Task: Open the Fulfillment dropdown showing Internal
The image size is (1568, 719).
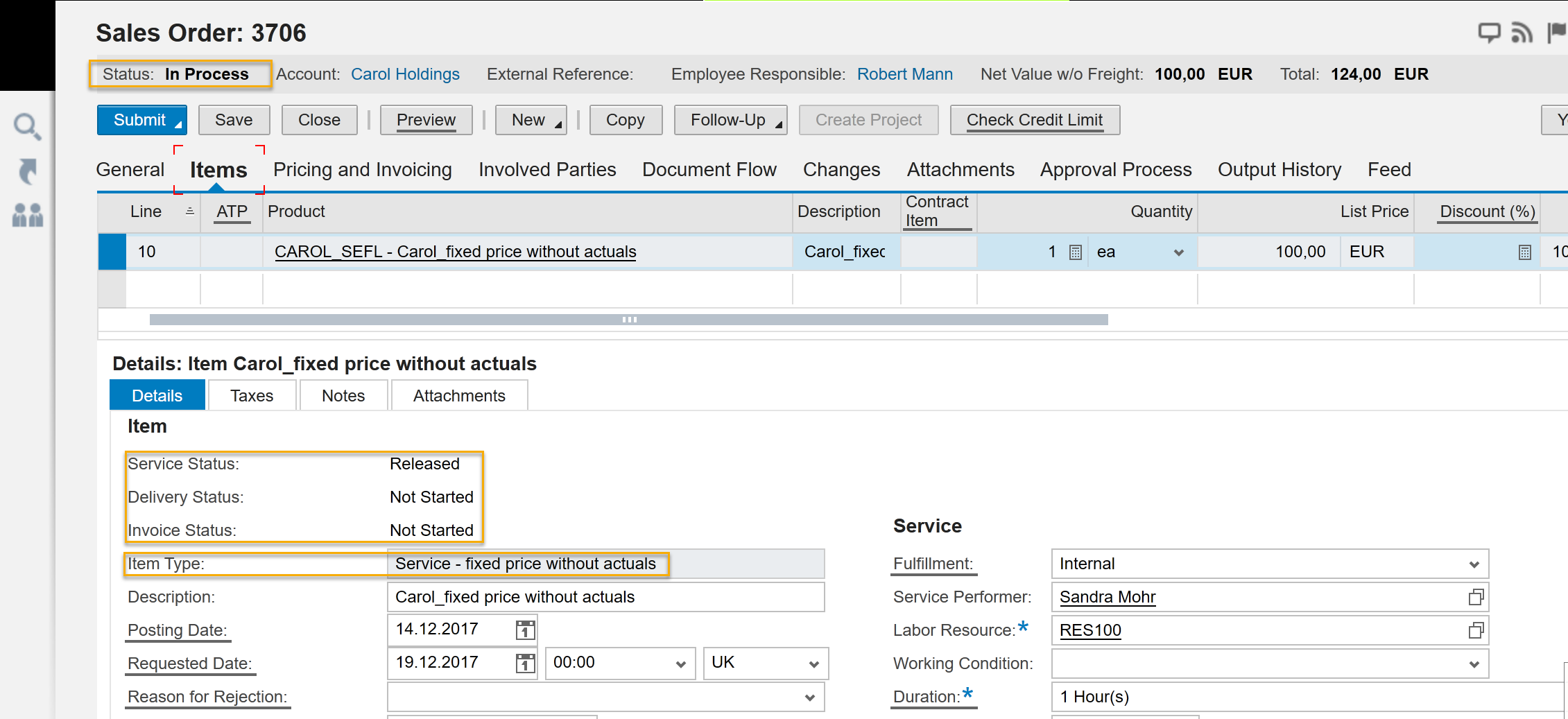Action: [1474, 564]
